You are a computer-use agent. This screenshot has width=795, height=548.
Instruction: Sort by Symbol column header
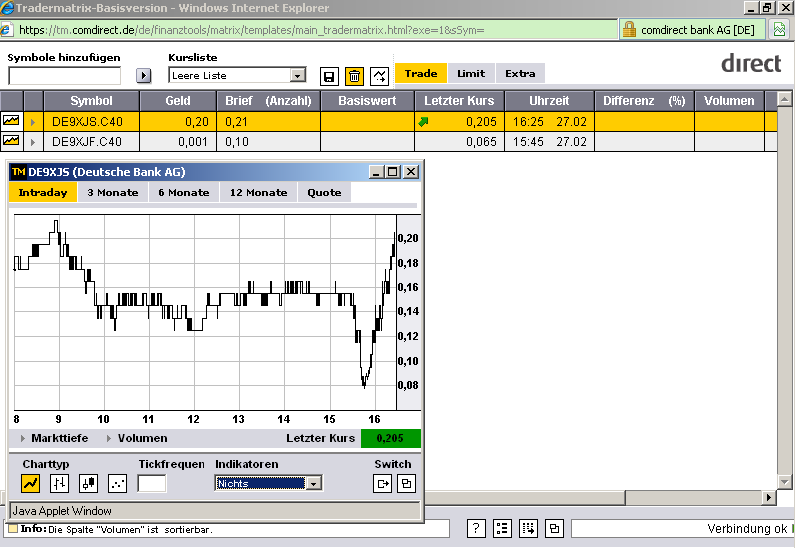pyautogui.click(x=91, y=100)
